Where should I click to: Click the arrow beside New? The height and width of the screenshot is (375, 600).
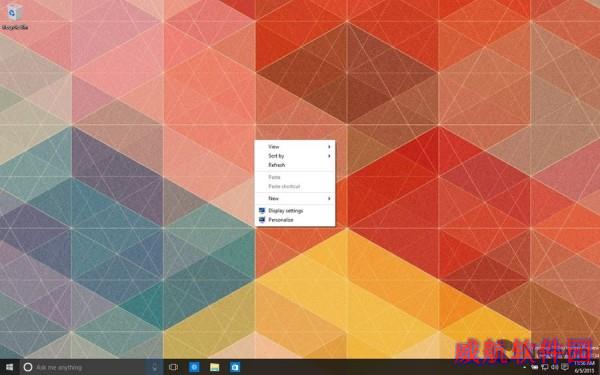[x=329, y=198]
